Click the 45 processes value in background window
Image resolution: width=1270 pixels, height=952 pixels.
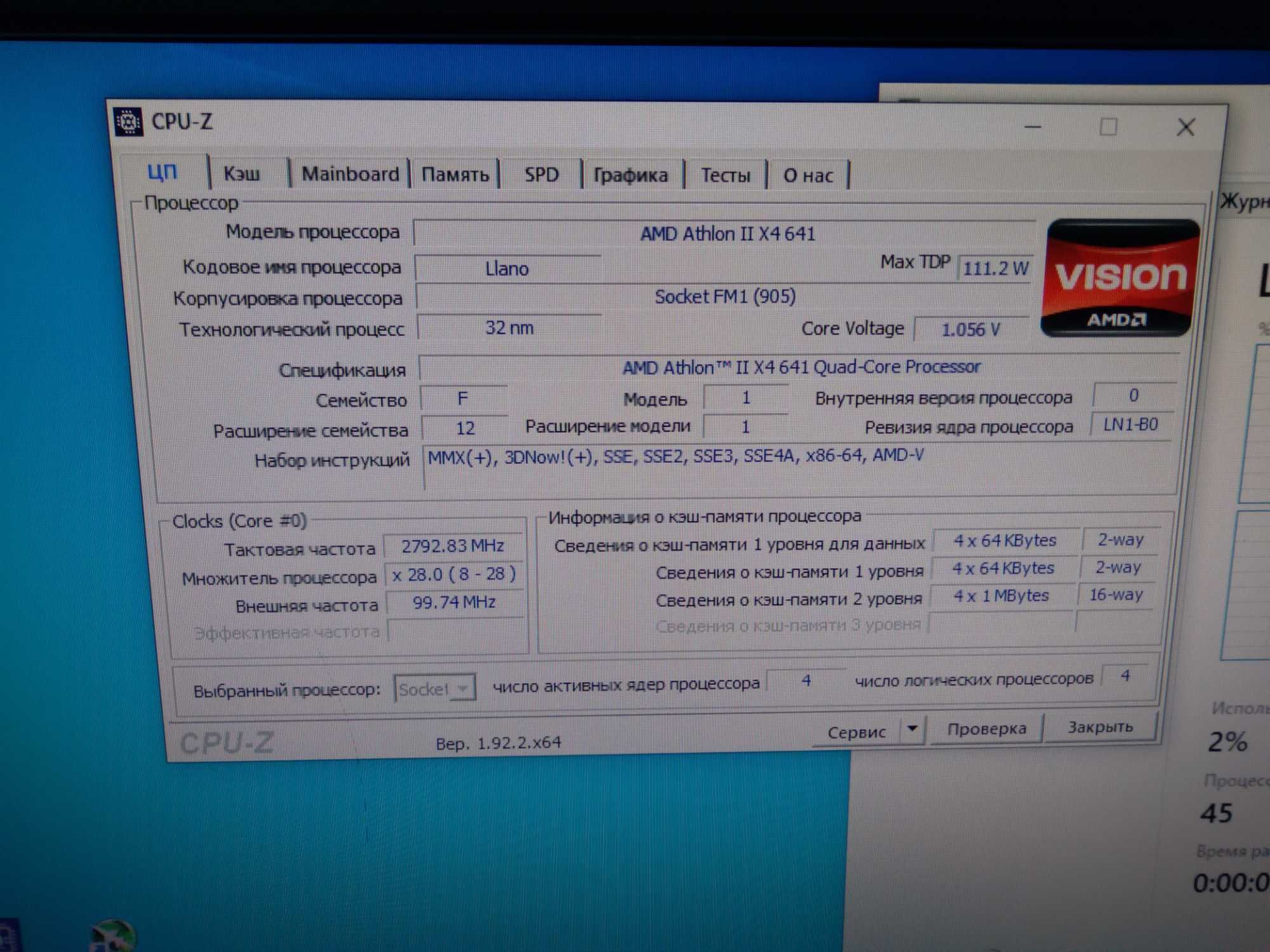(x=1216, y=813)
